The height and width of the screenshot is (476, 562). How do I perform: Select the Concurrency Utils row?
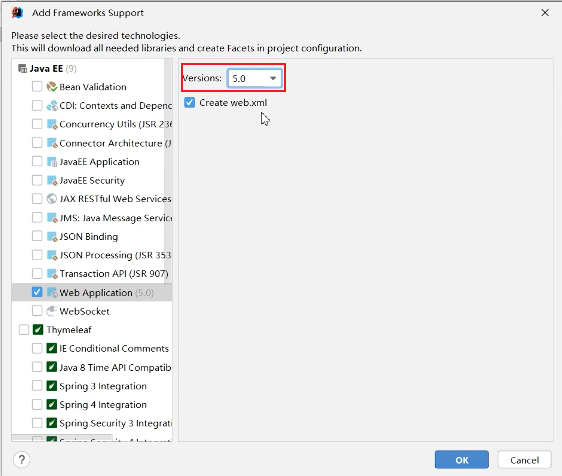pyautogui.click(x=92, y=124)
